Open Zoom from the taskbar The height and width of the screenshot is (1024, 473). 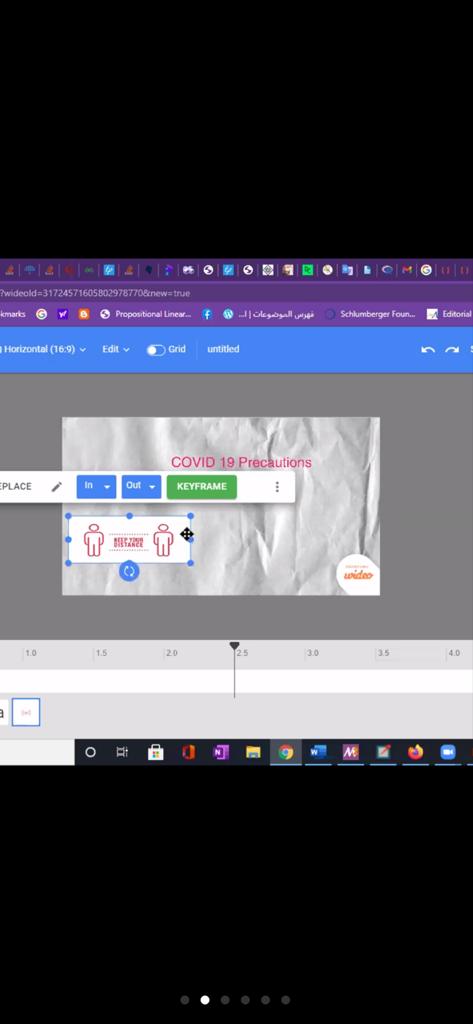point(448,752)
